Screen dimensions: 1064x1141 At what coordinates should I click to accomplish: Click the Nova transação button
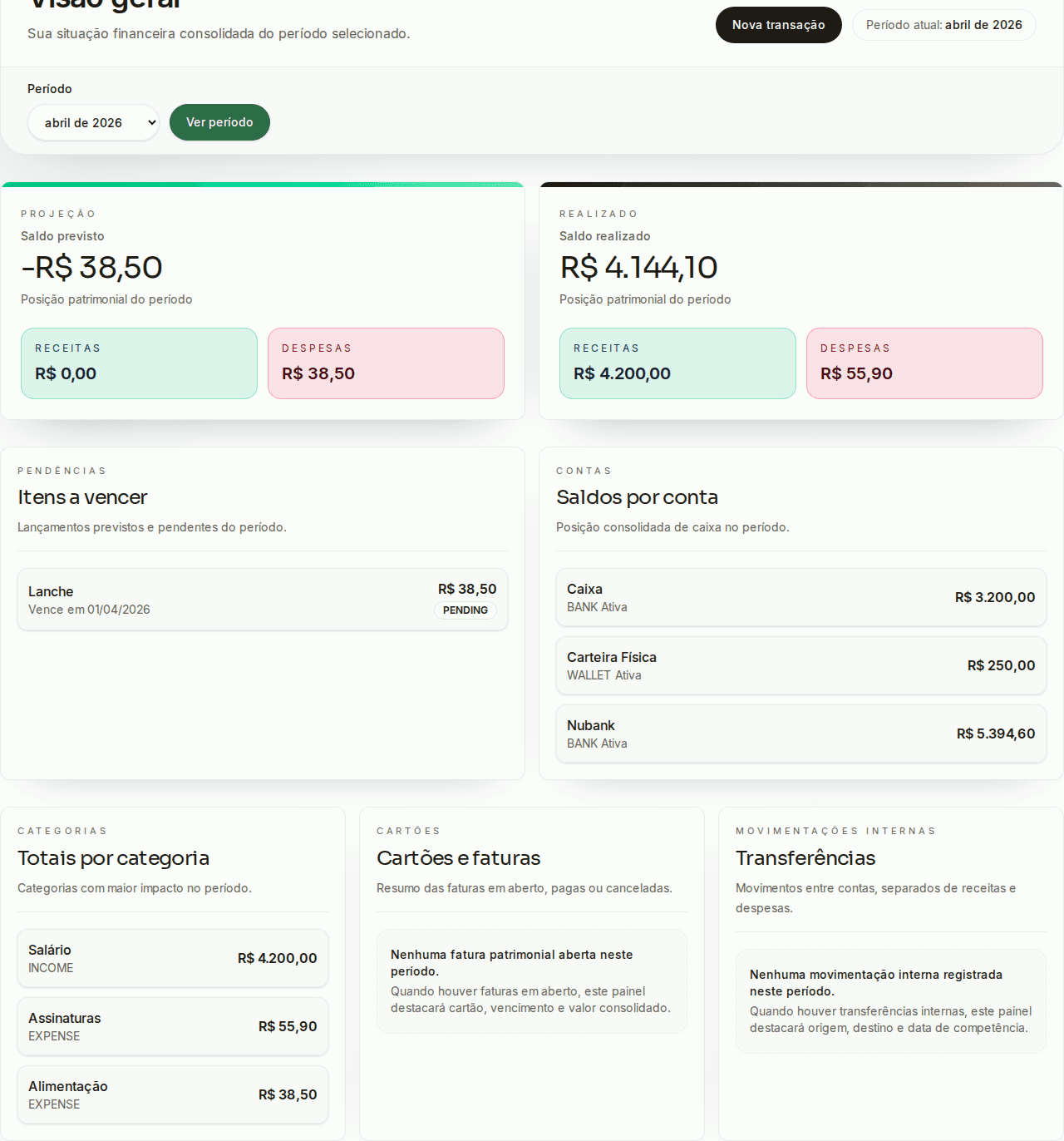click(778, 24)
